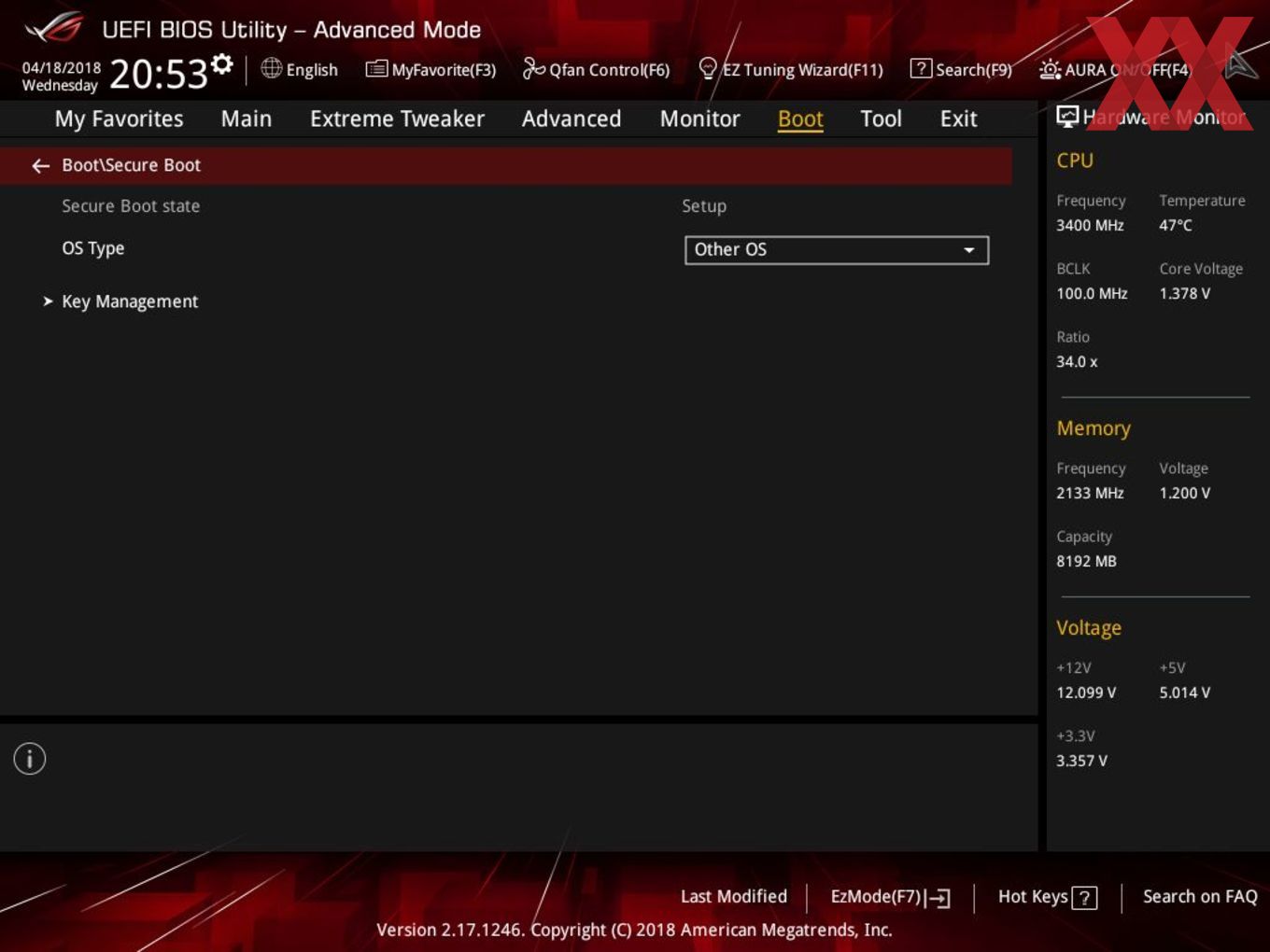Click +3.3V value 3.357 V

coord(1081,761)
